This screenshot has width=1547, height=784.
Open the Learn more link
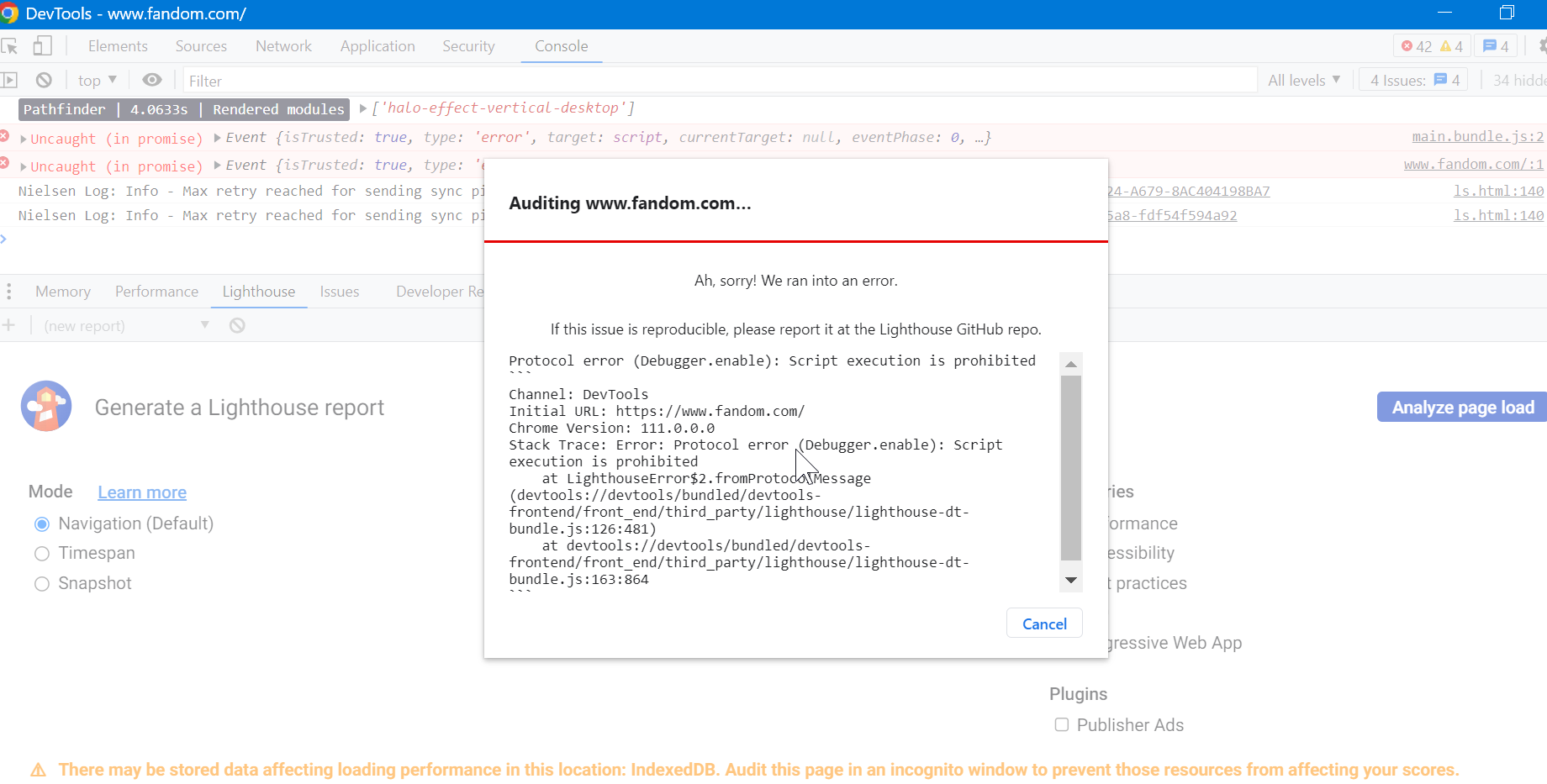pos(141,492)
